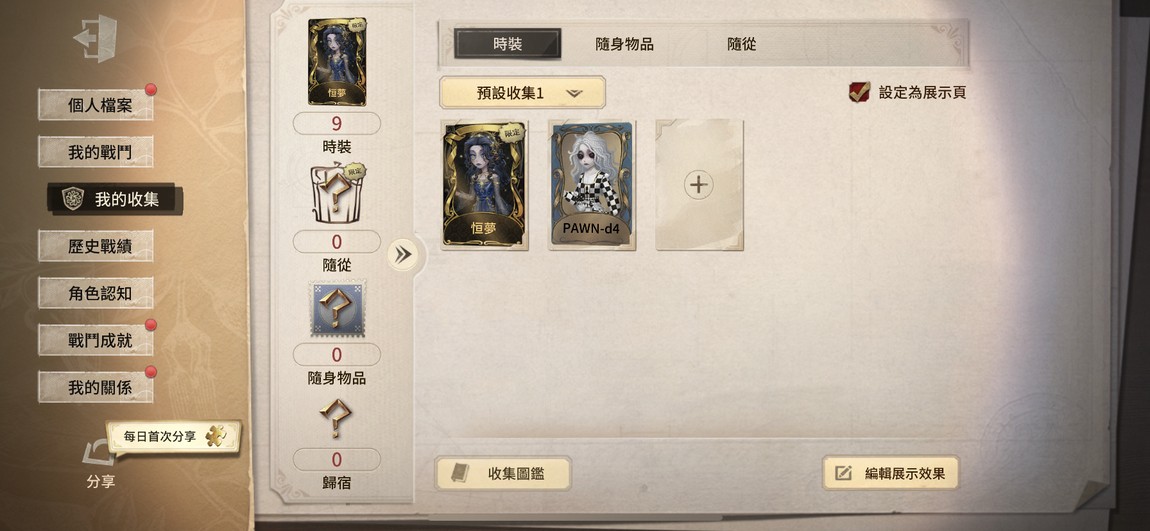Click the exit door icon

click(95, 37)
